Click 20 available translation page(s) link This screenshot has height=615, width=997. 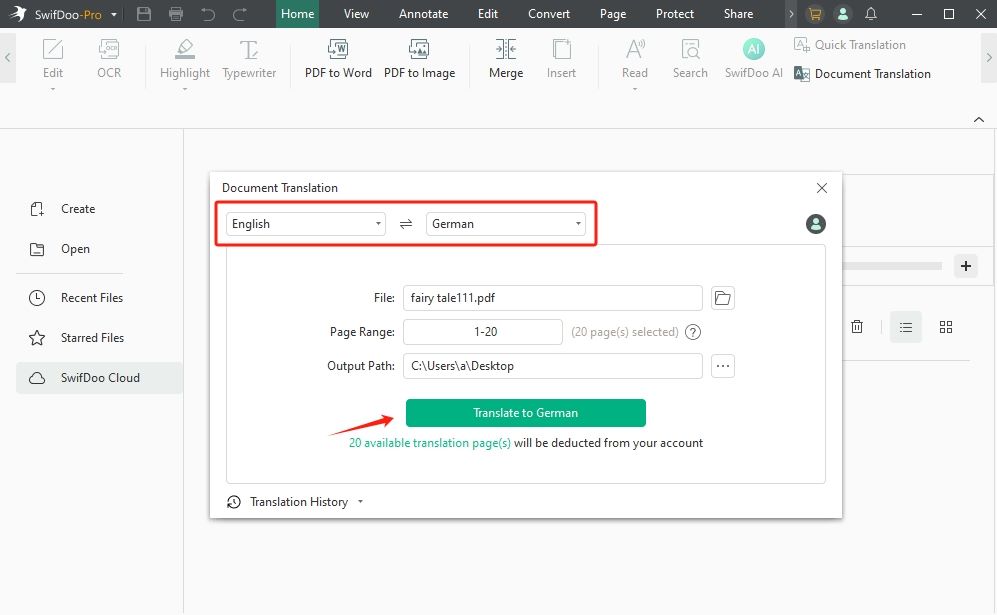click(x=430, y=443)
